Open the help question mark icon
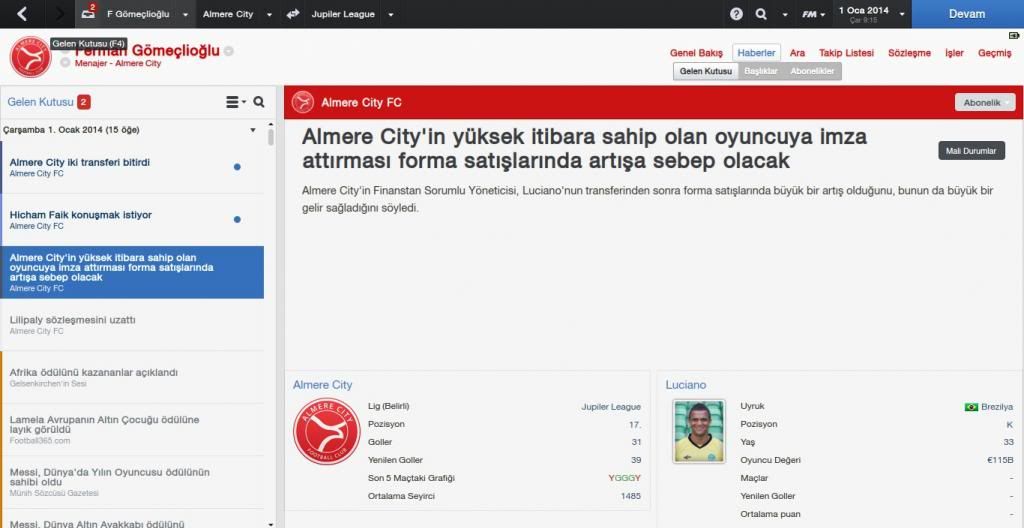The width and height of the screenshot is (1024, 528). pyautogui.click(x=736, y=14)
